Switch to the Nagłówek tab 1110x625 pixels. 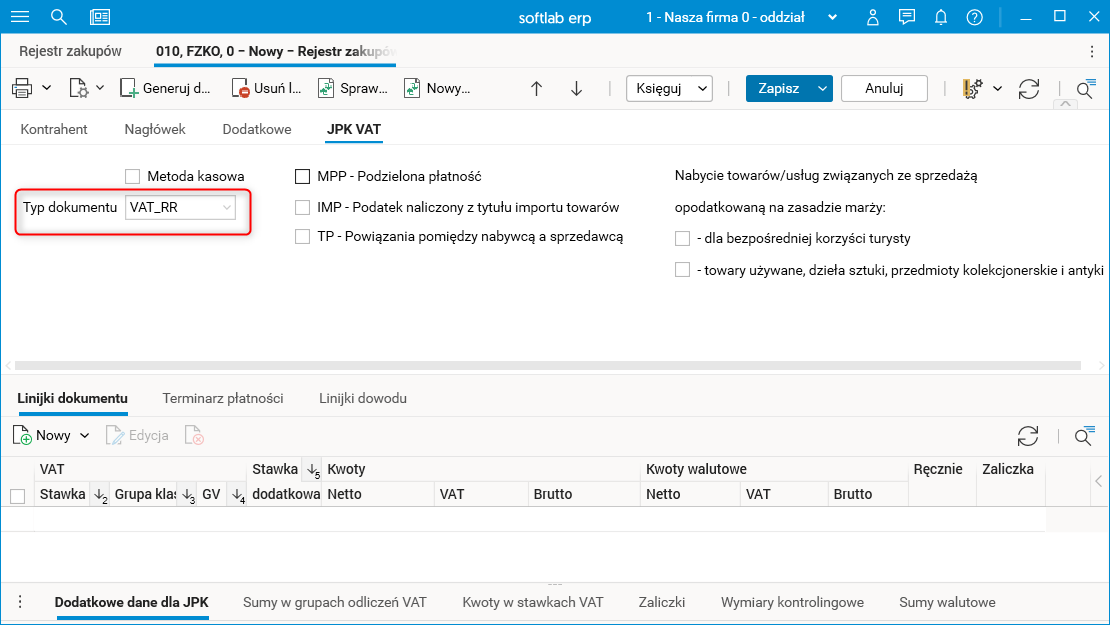tap(155, 129)
